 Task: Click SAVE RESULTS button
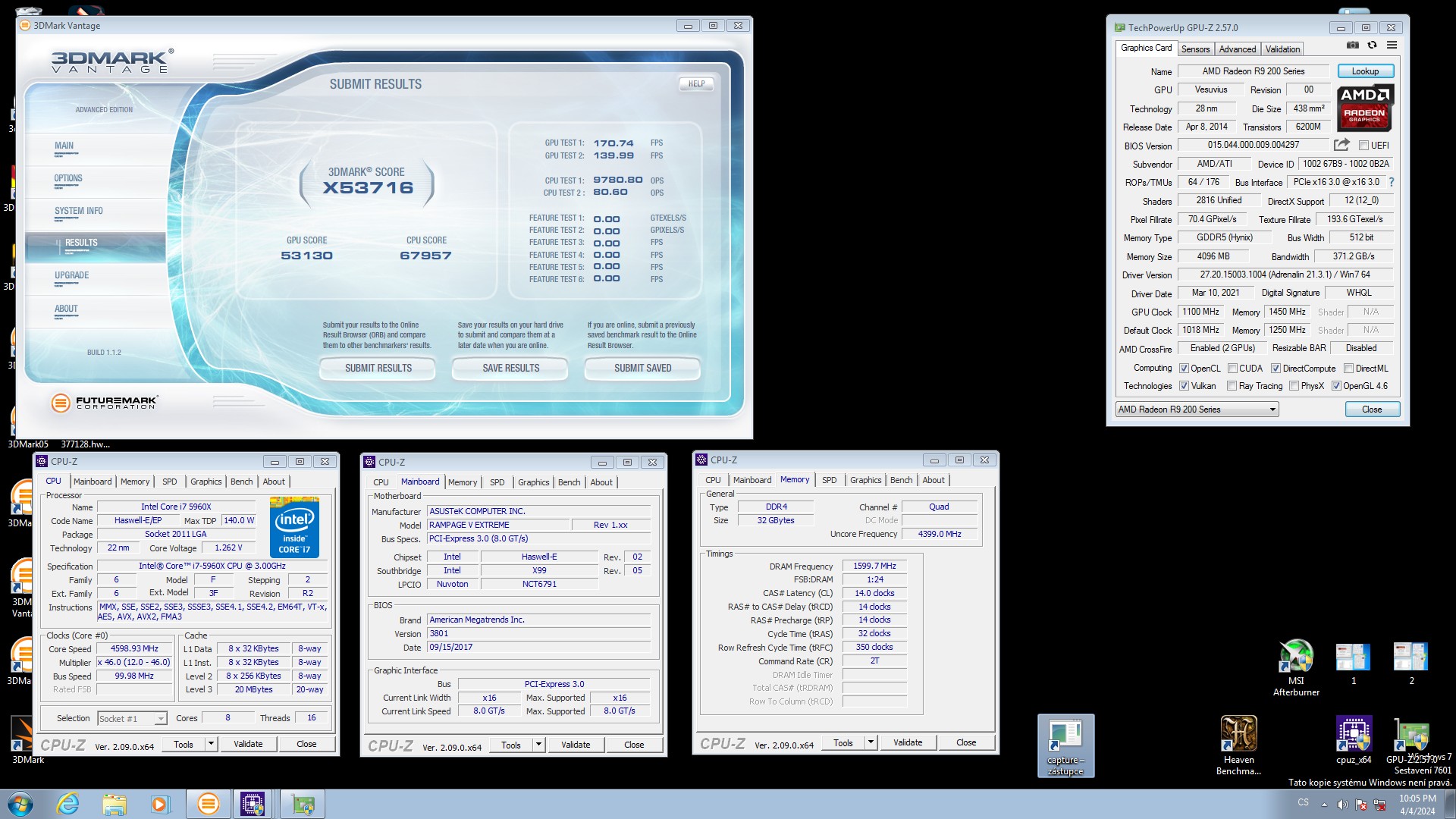tap(510, 369)
